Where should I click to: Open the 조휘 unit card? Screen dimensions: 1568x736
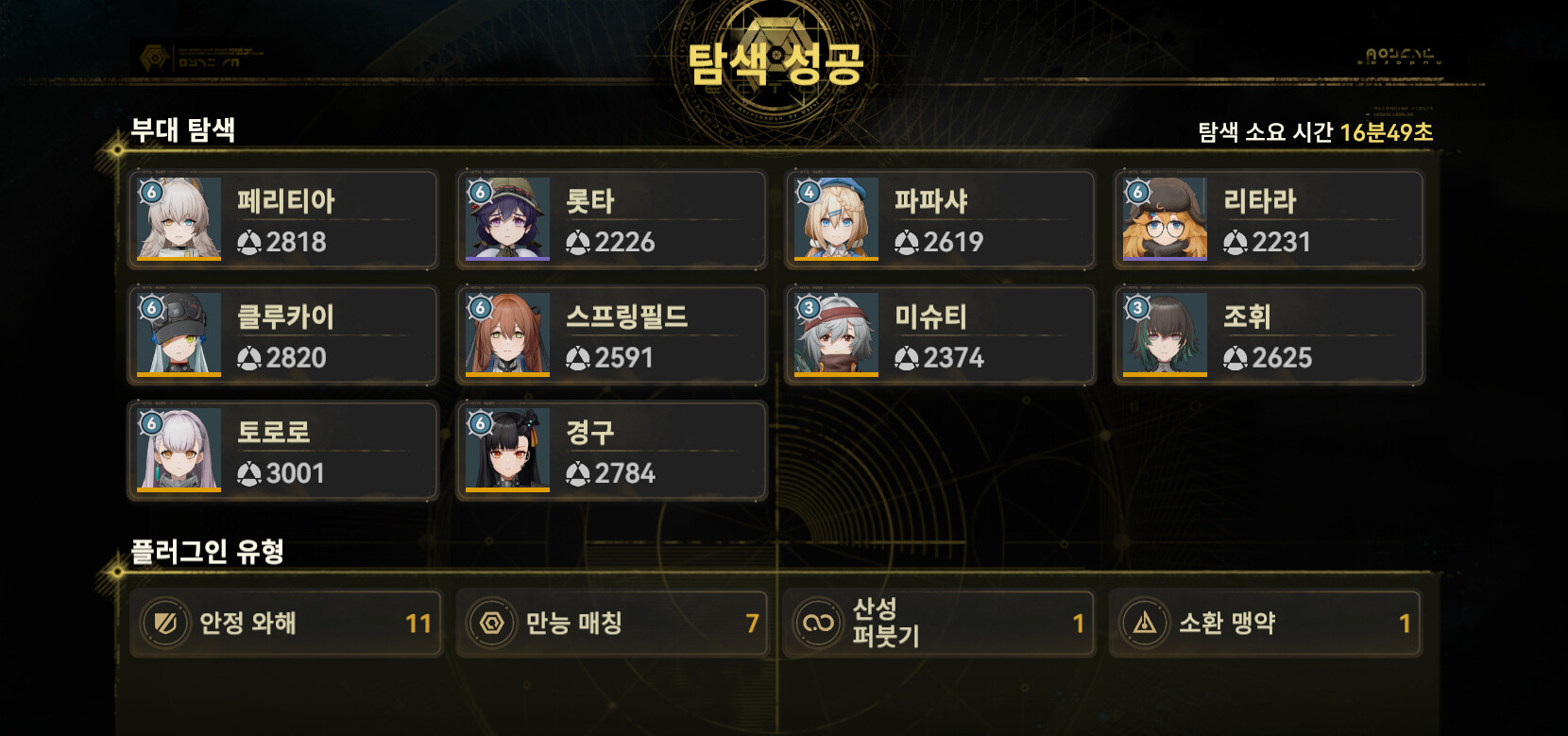pos(1270,335)
